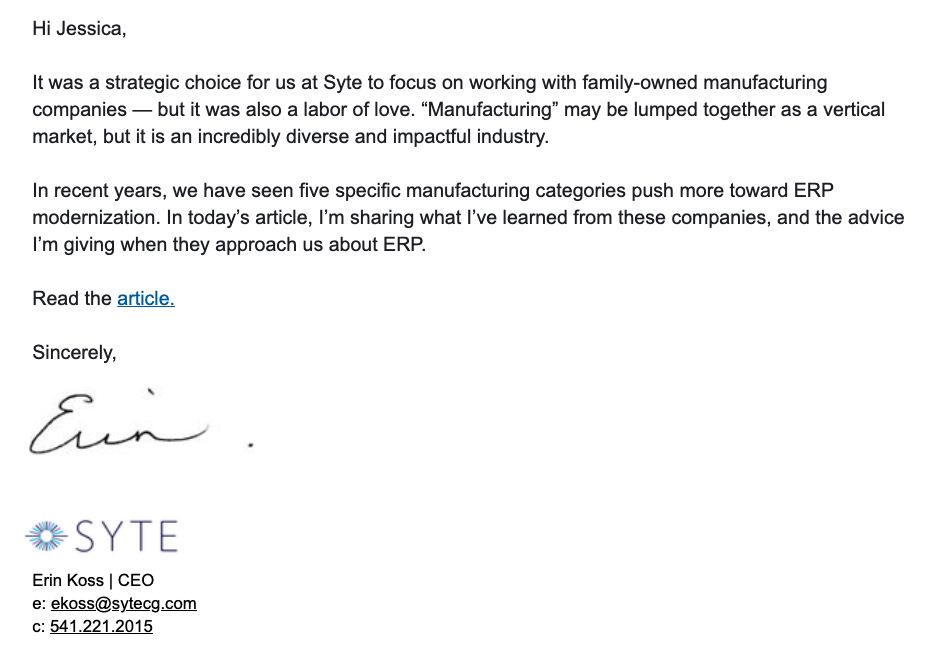The height and width of the screenshot is (654, 935).
Task: Click the 'Read the' text before the link
Action: (72, 298)
